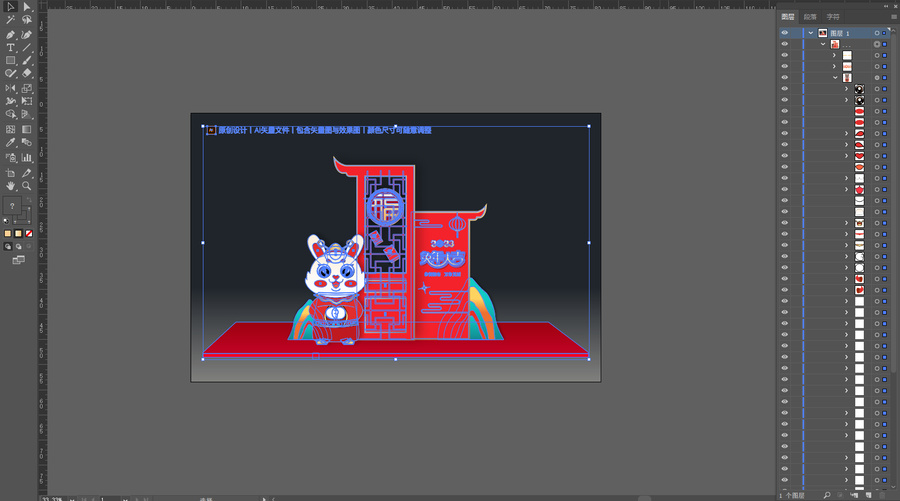Select Draw Behind mode
900x501 pixels.
pyautogui.click(x=18, y=247)
